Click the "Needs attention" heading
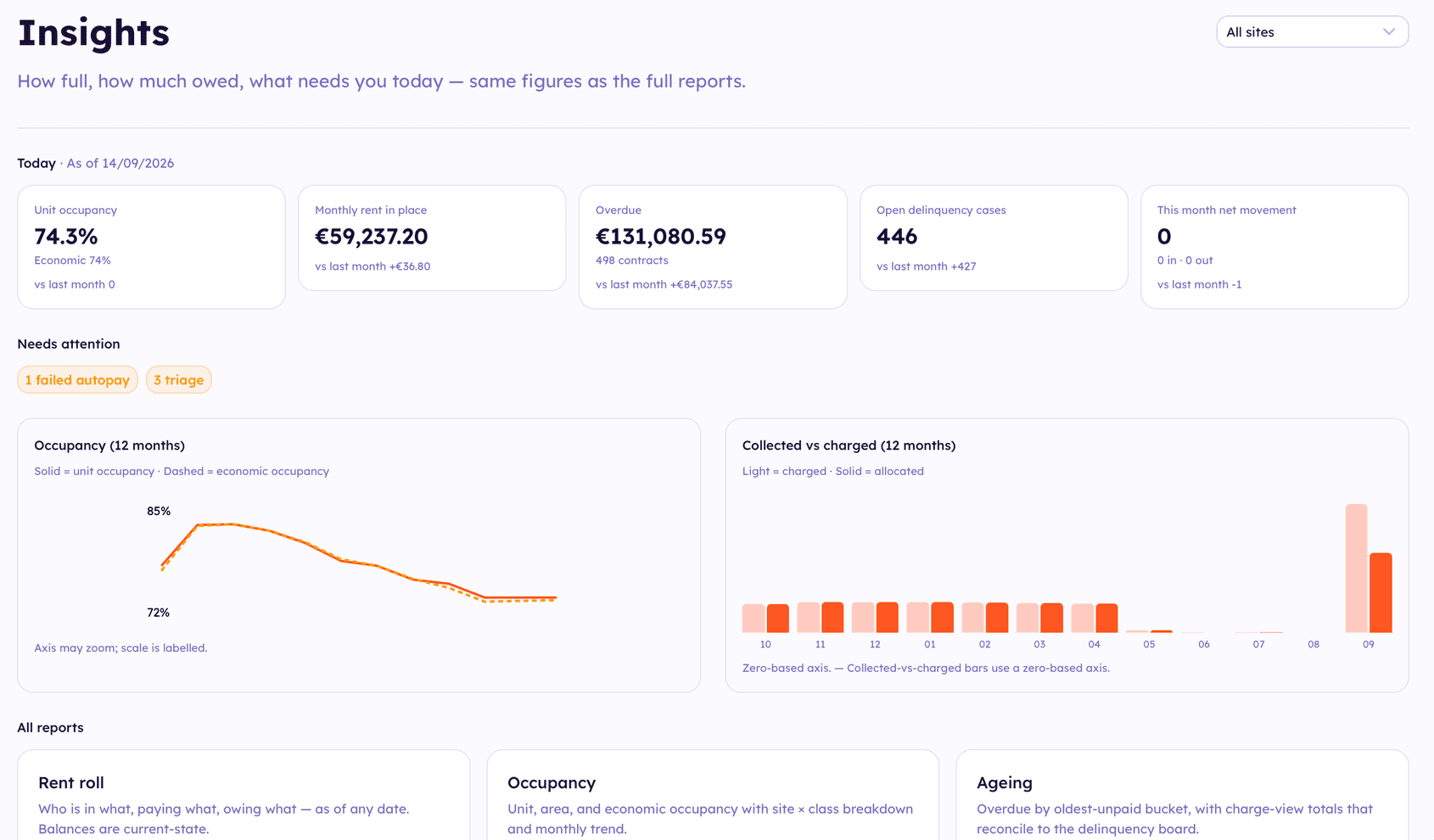Image resolution: width=1434 pixels, height=840 pixels. [x=69, y=344]
